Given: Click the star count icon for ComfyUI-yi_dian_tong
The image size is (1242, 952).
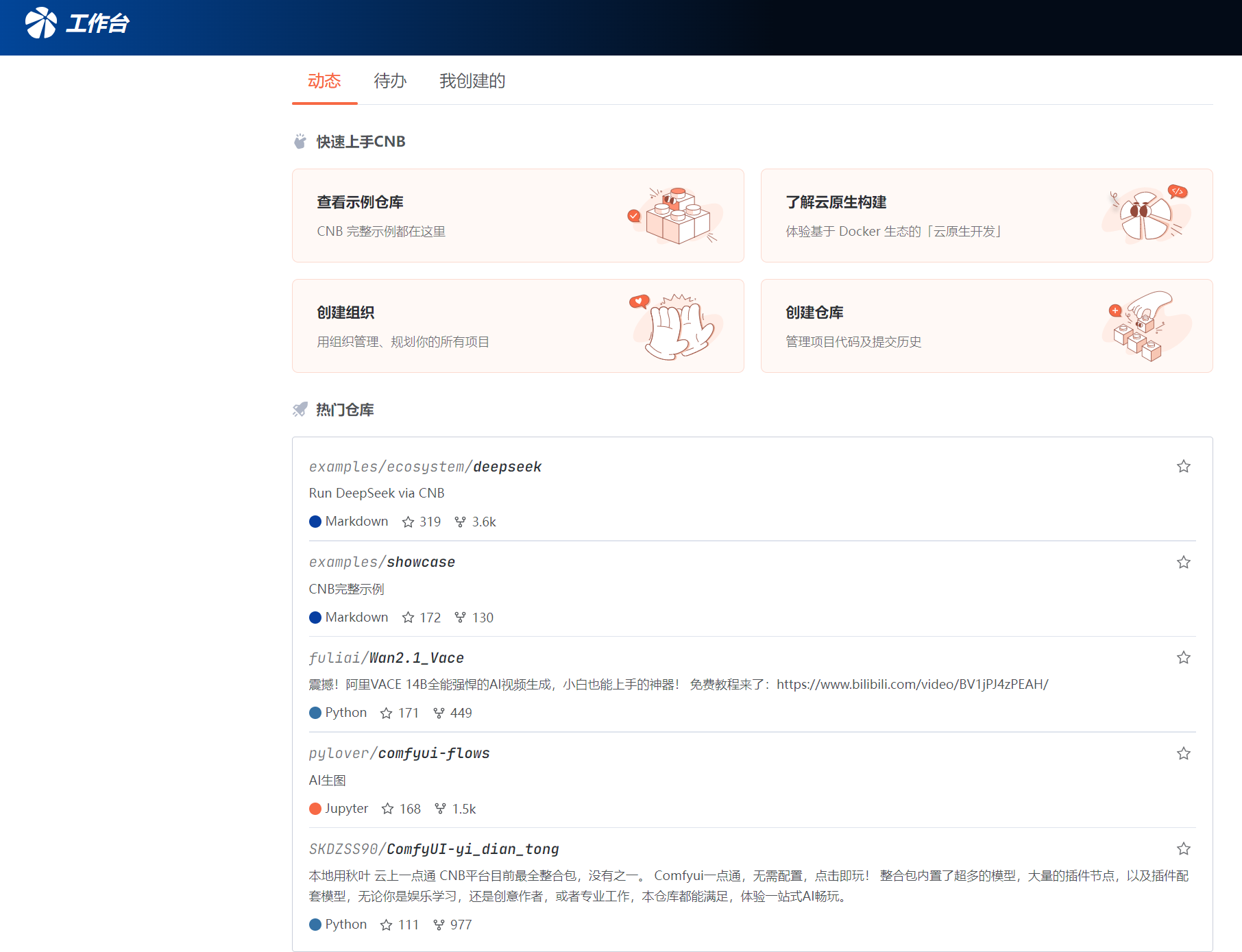Looking at the screenshot, I should pos(387,925).
